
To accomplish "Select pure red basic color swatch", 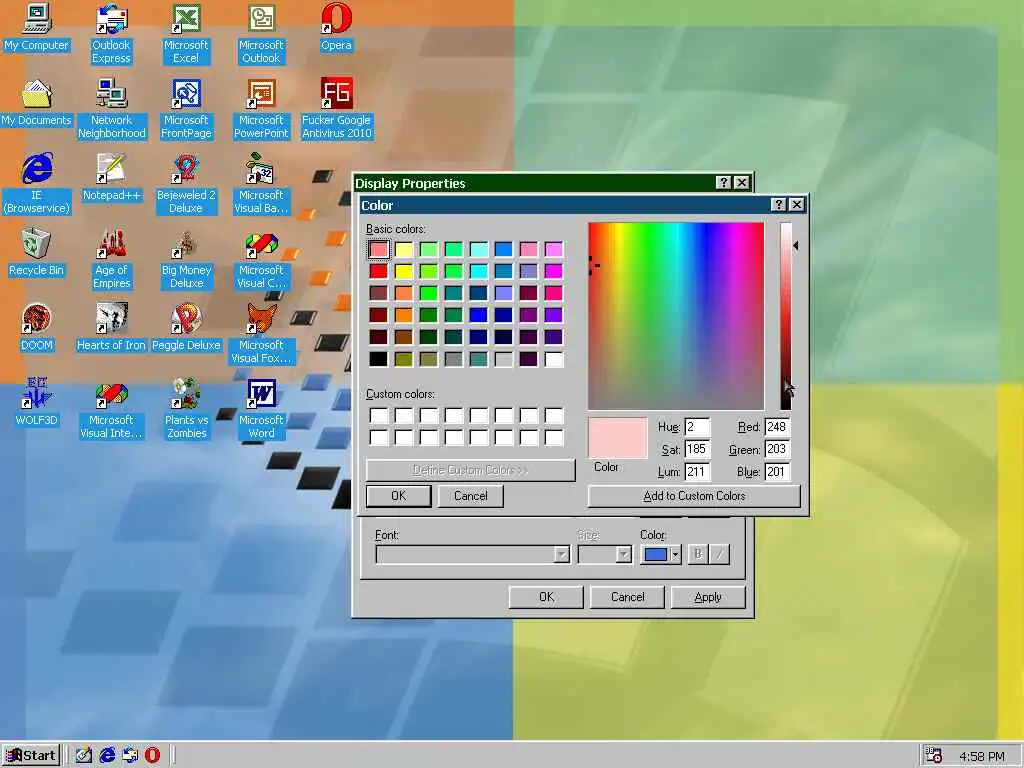I will [378, 271].
